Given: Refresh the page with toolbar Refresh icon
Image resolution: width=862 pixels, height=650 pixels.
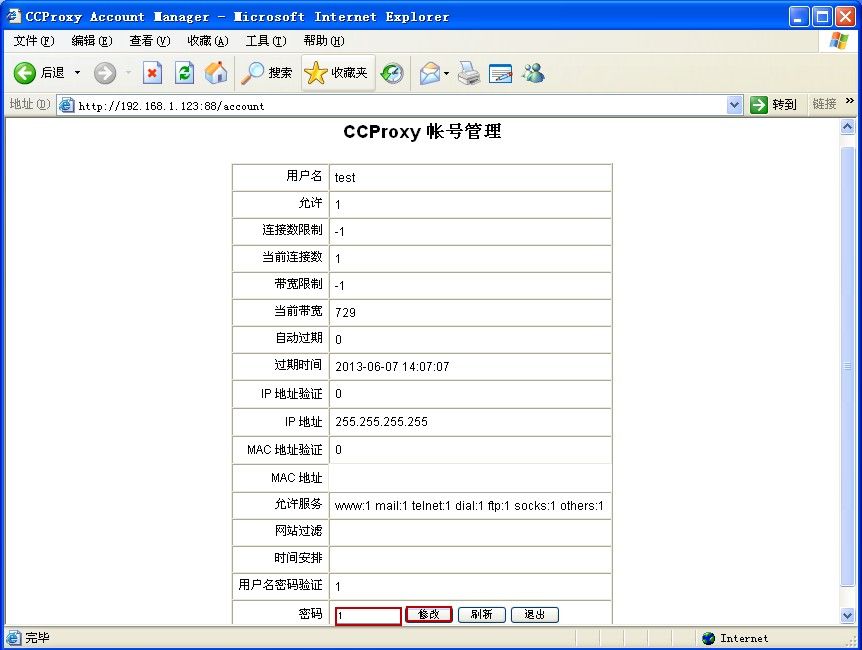Looking at the screenshot, I should (x=184, y=73).
